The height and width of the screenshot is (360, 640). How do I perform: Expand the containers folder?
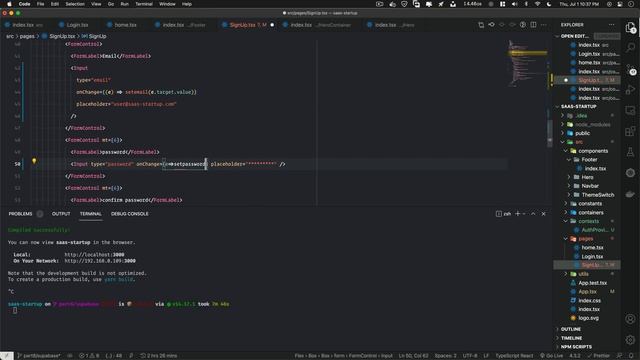click(591, 212)
